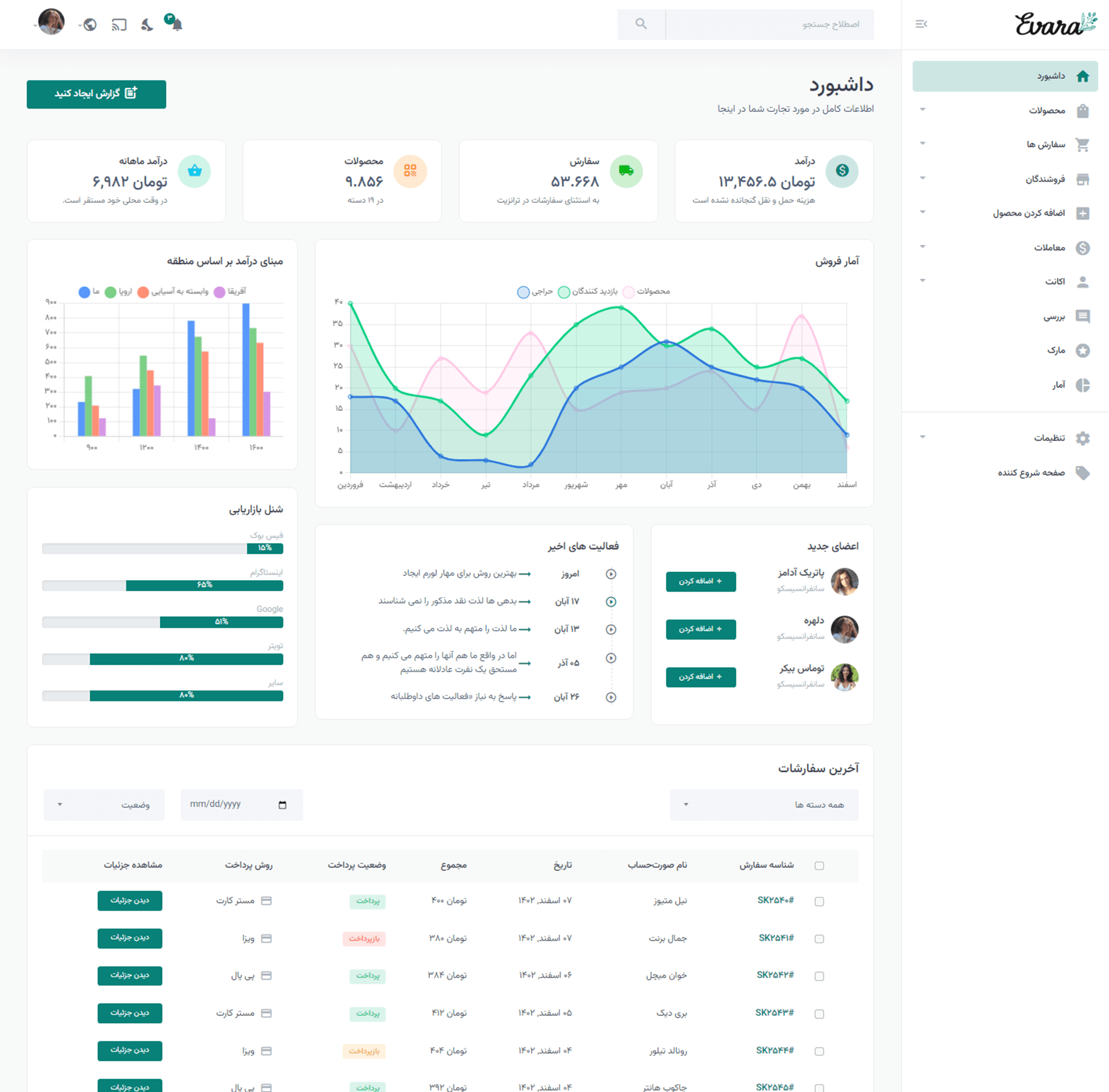Check the select-all orders header checkbox
Image resolution: width=1109 pixels, height=1092 pixels.
819,866
